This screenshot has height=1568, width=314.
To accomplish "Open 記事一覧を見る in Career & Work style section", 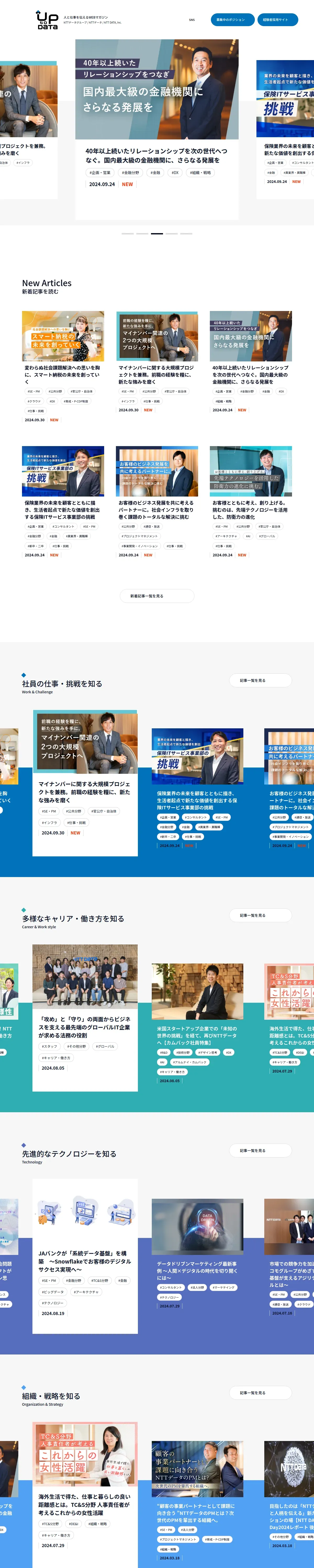I will tap(261, 915).
